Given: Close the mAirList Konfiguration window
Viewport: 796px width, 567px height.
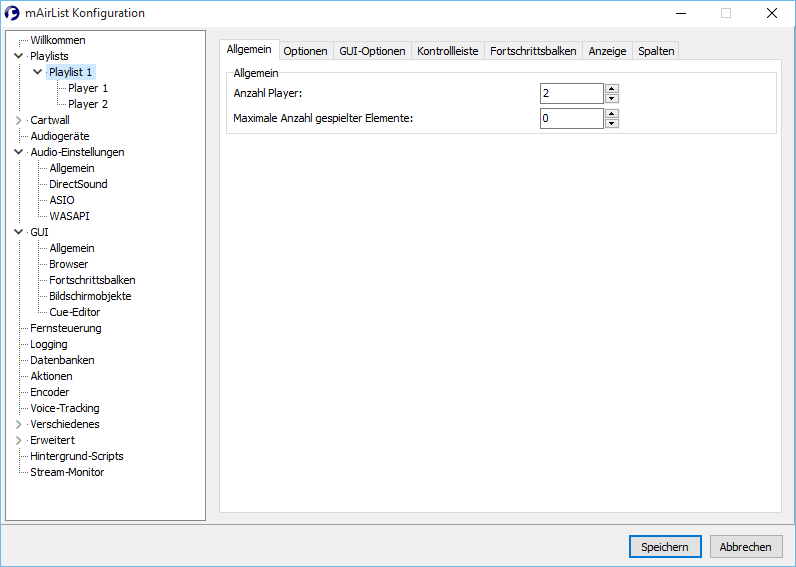Looking at the screenshot, I should tap(772, 13).
